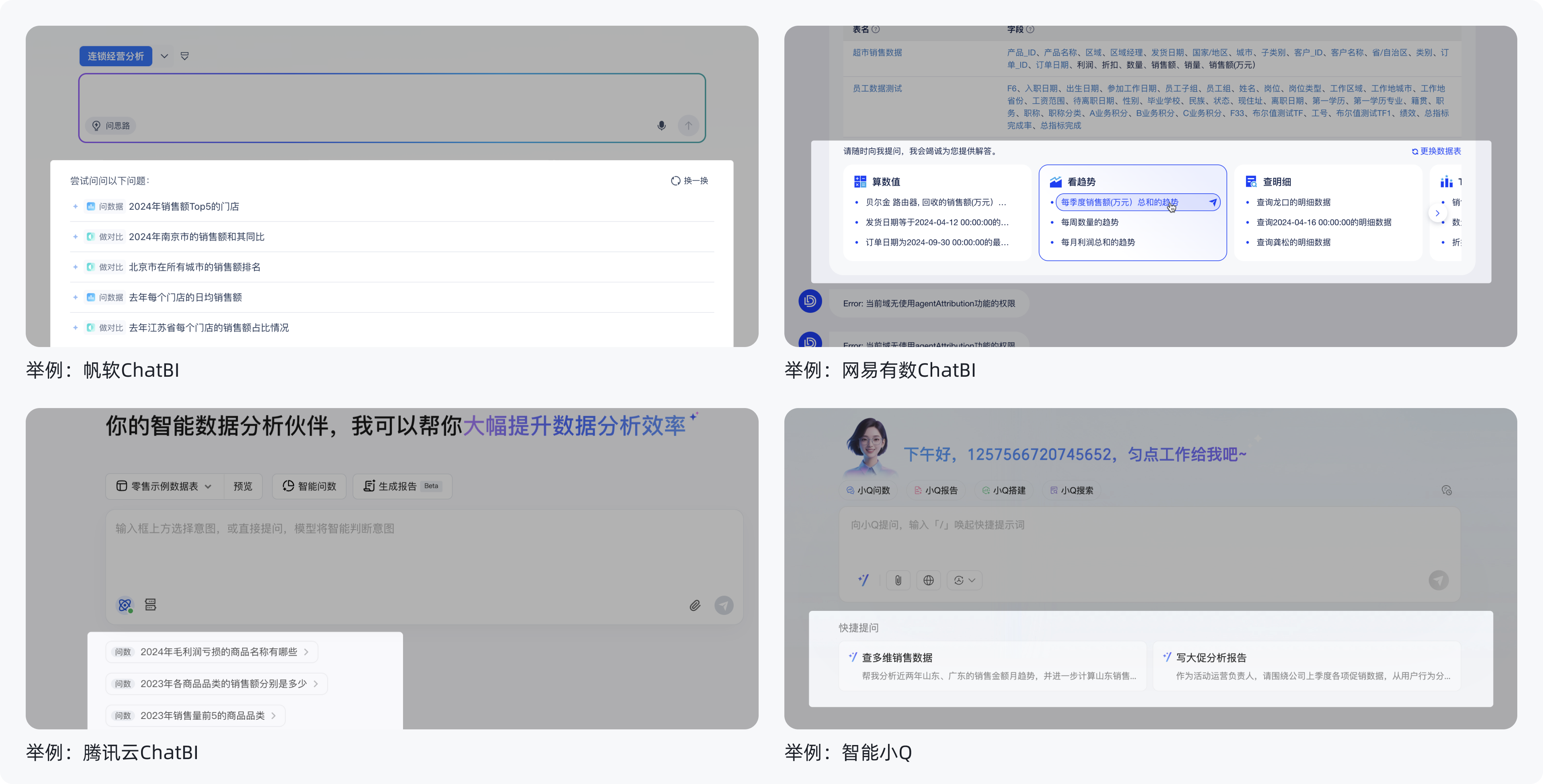Open the 零售示例数据表 dropdown
The image size is (1543, 784).
pyautogui.click(x=162, y=486)
